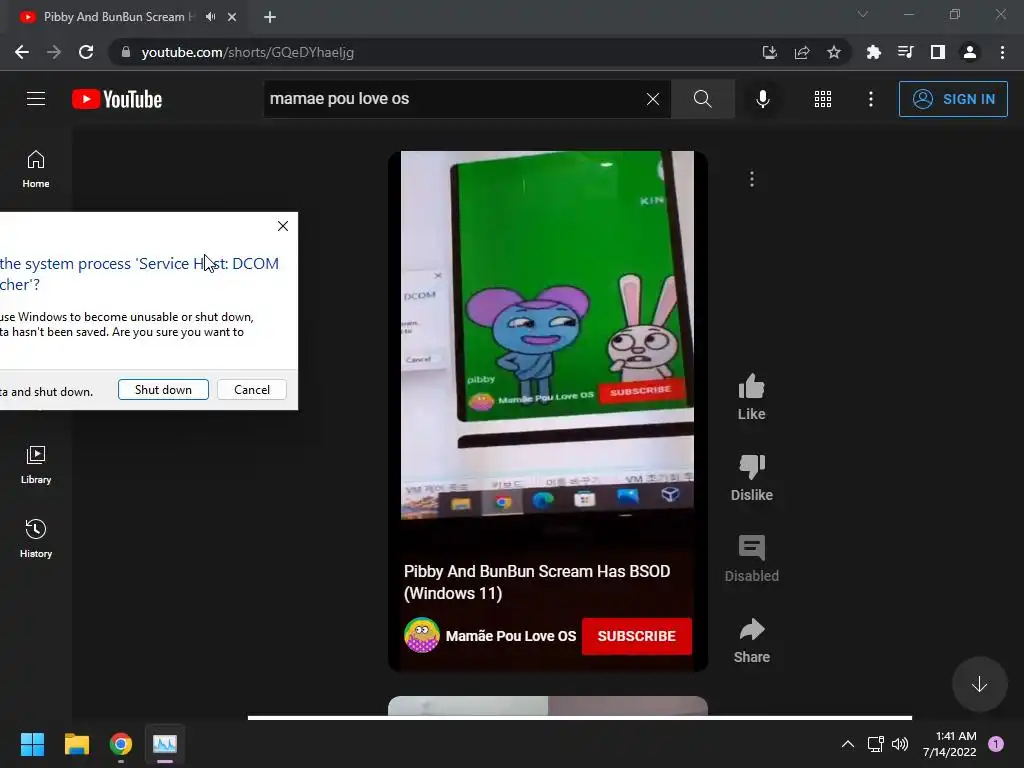Open the YouTube hamburger guide menu

(36, 99)
